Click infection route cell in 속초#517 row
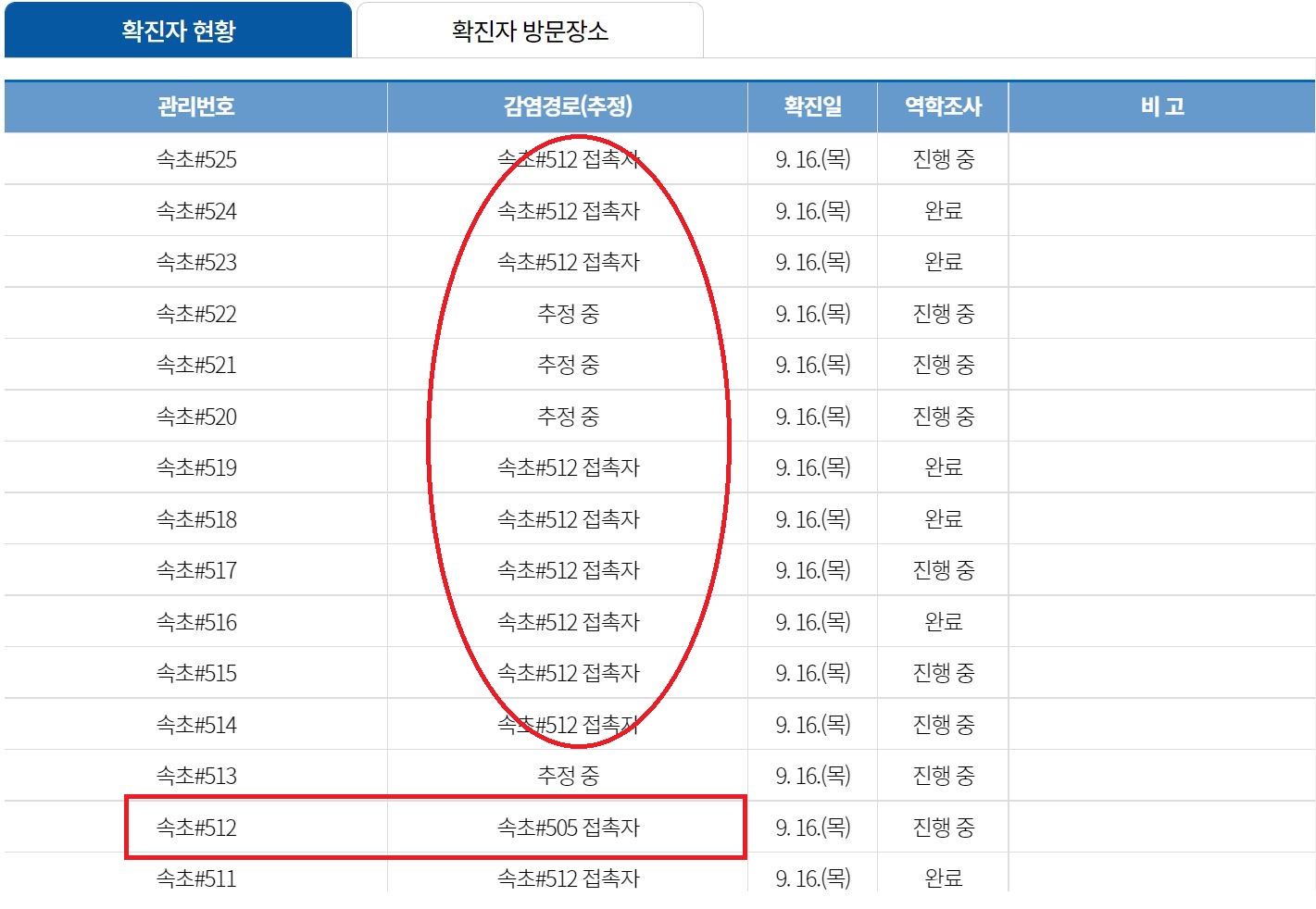 (568, 570)
